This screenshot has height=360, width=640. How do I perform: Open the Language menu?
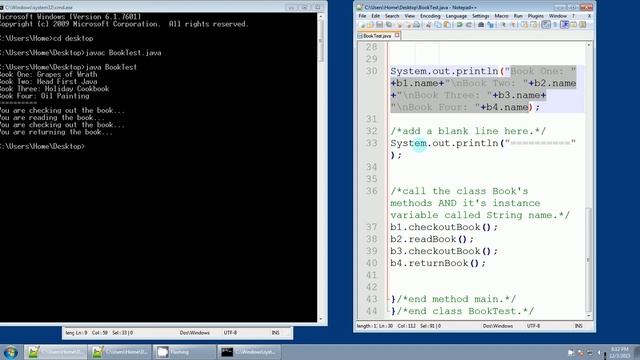pyautogui.click(x=456, y=16)
